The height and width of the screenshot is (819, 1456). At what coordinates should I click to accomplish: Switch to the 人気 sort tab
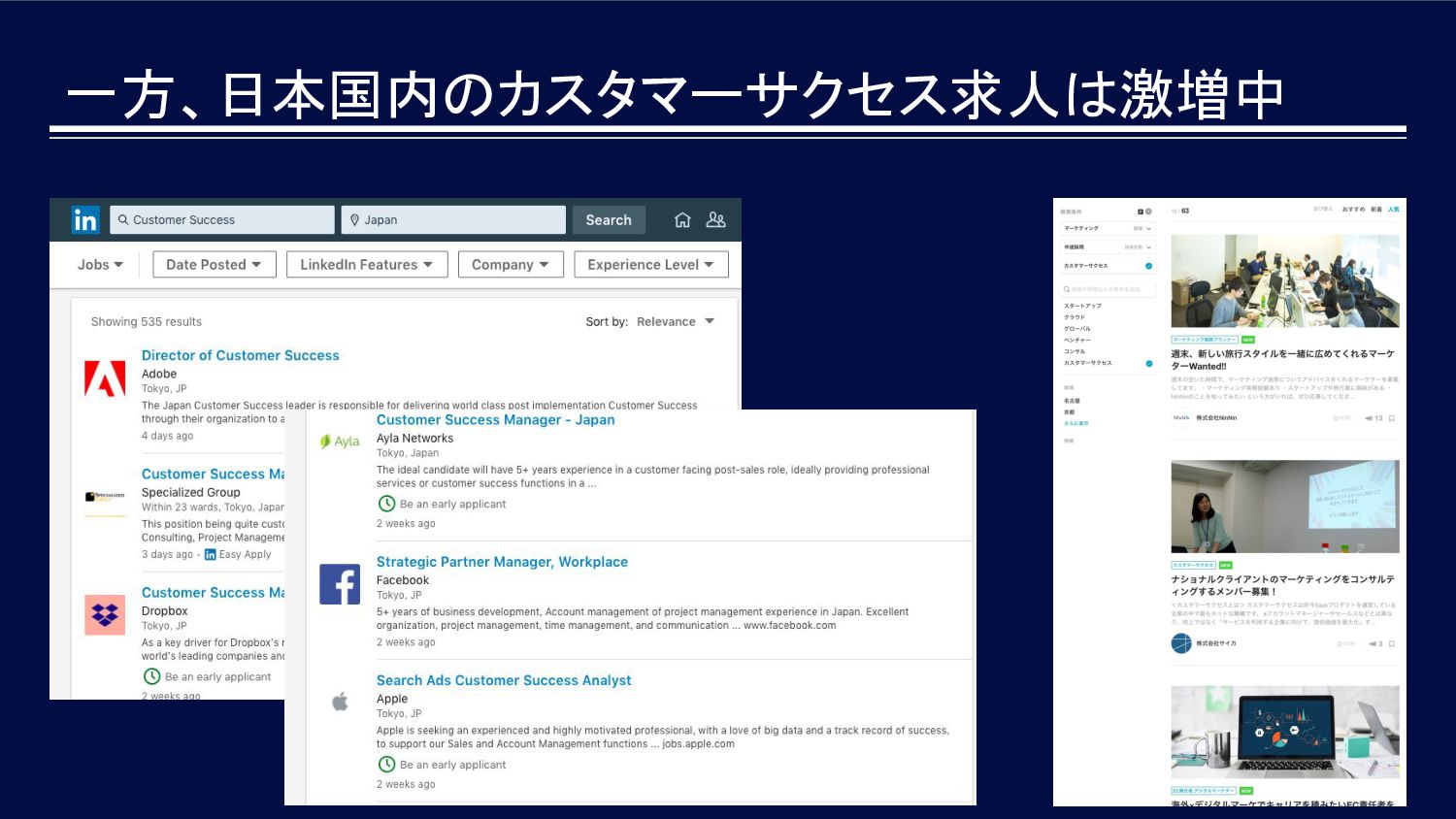pos(1393,210)
